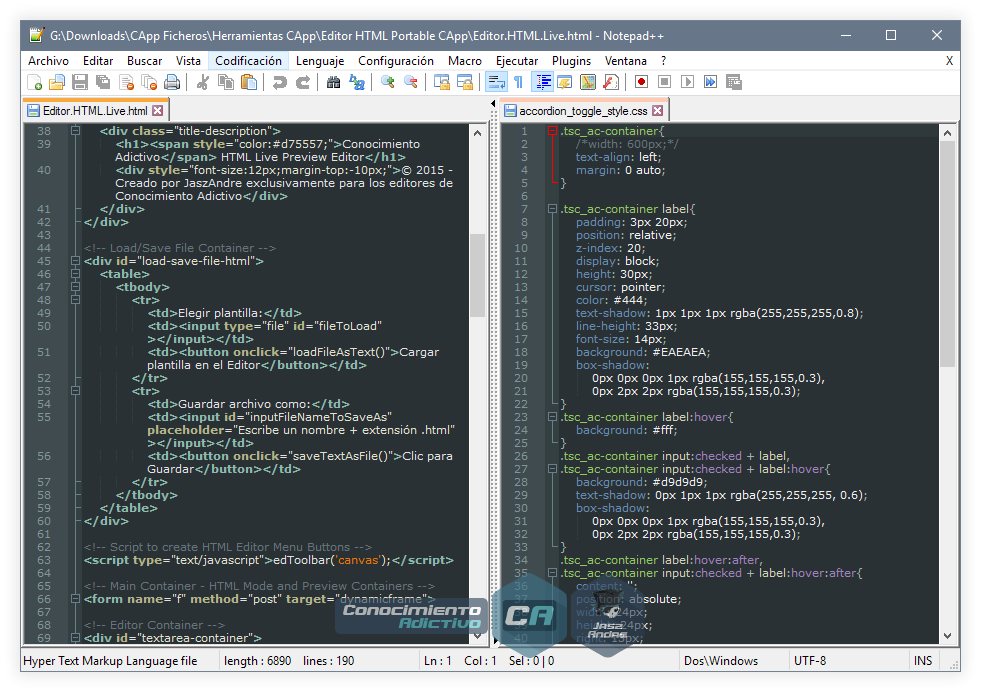This screenshot has height=692, width=981.
Task: Zoom in using the magnifier icon
Action: tap(387, 81)
